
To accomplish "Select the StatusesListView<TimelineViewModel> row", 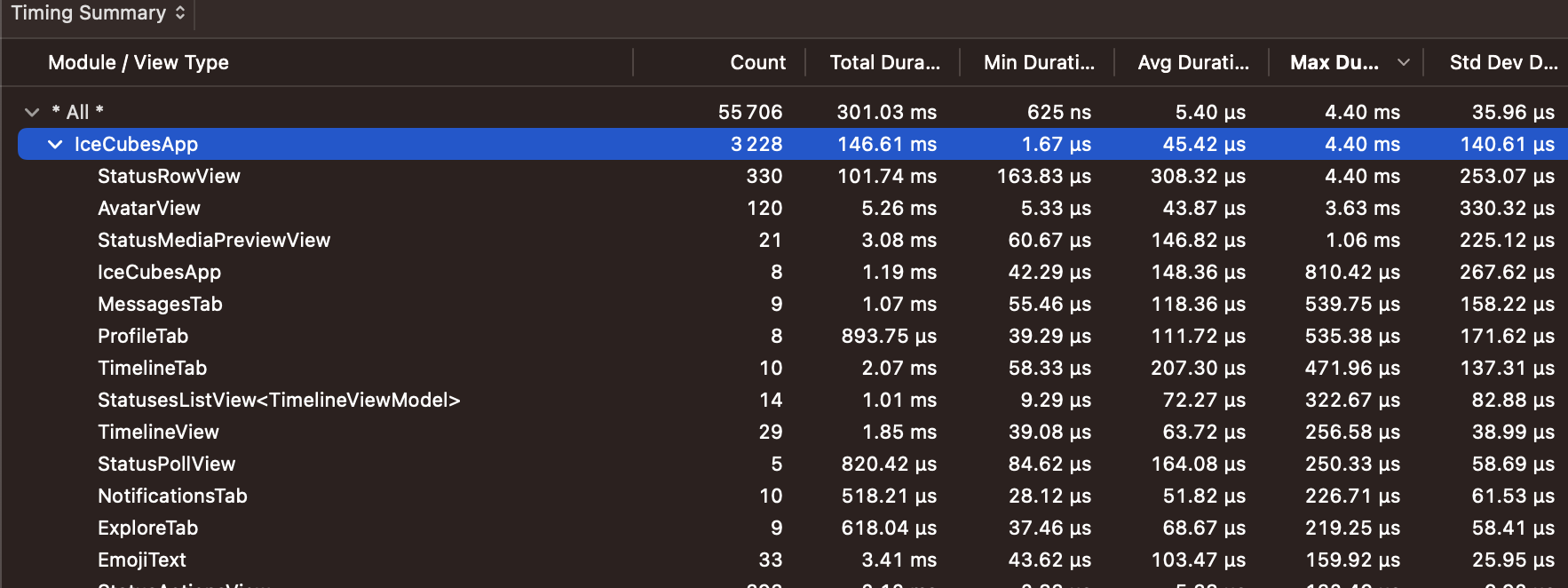I will click(792, 400).
